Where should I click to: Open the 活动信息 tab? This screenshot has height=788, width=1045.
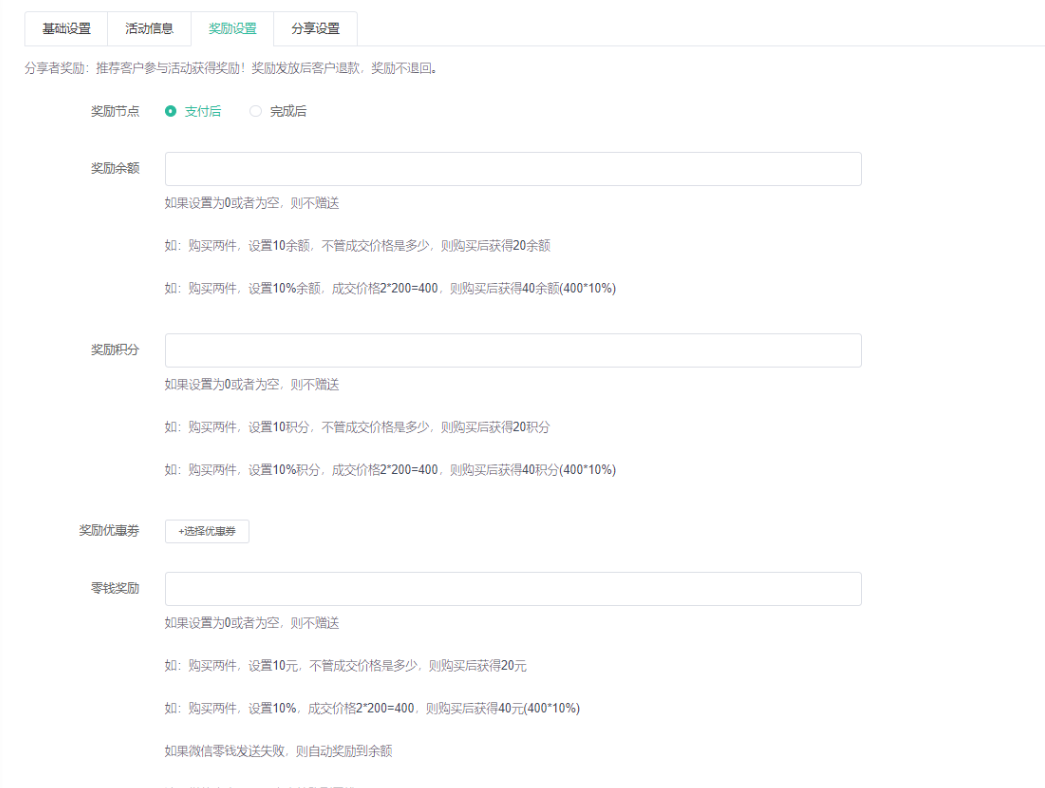pyautogui.click(x=149, y=29)
